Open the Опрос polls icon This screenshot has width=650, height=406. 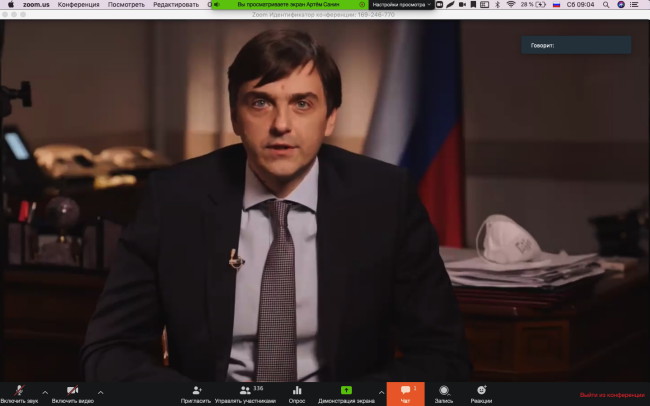(297, 390)
